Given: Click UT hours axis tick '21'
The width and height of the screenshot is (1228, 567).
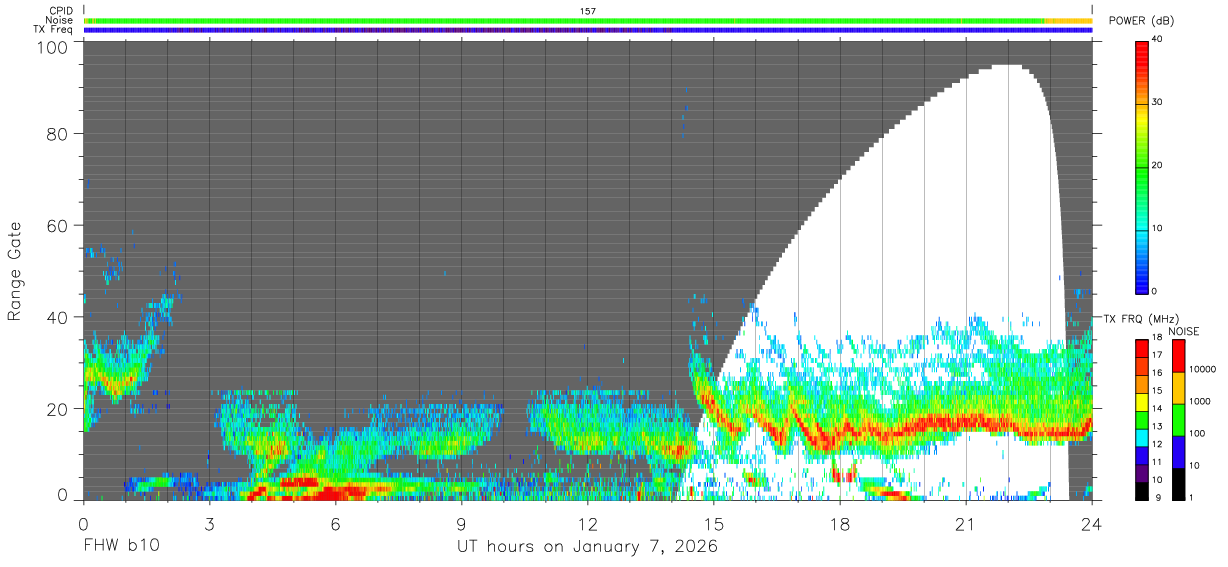Looking at the screenshot, I should (966, 523).
